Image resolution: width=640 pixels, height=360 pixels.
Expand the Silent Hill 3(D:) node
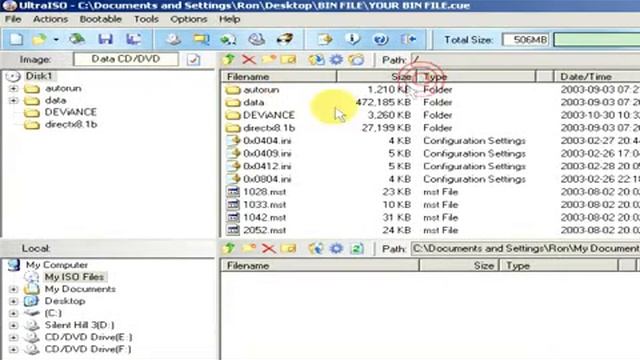tap(13, 325)
